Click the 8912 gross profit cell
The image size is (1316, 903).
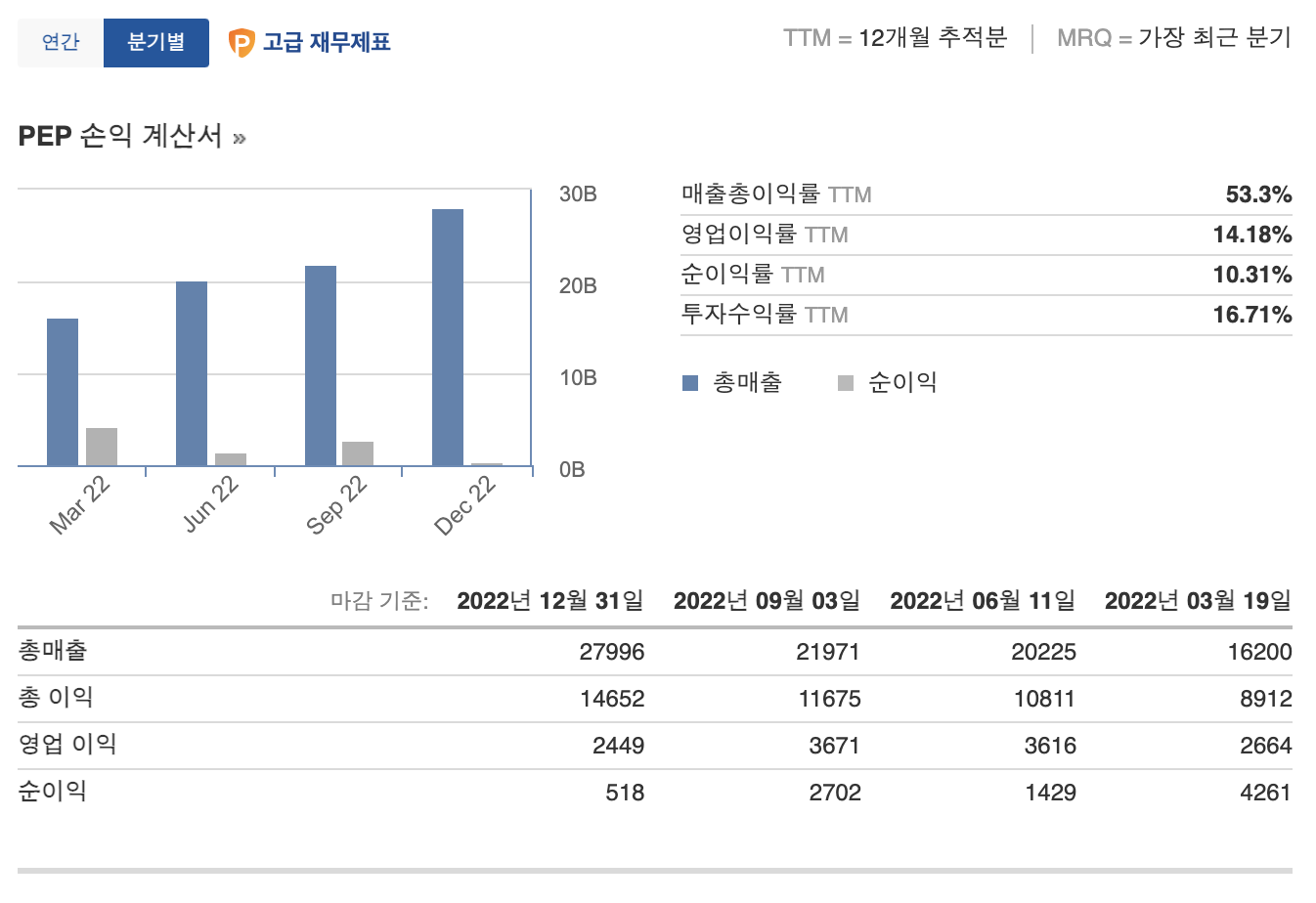coord(1266,699)
